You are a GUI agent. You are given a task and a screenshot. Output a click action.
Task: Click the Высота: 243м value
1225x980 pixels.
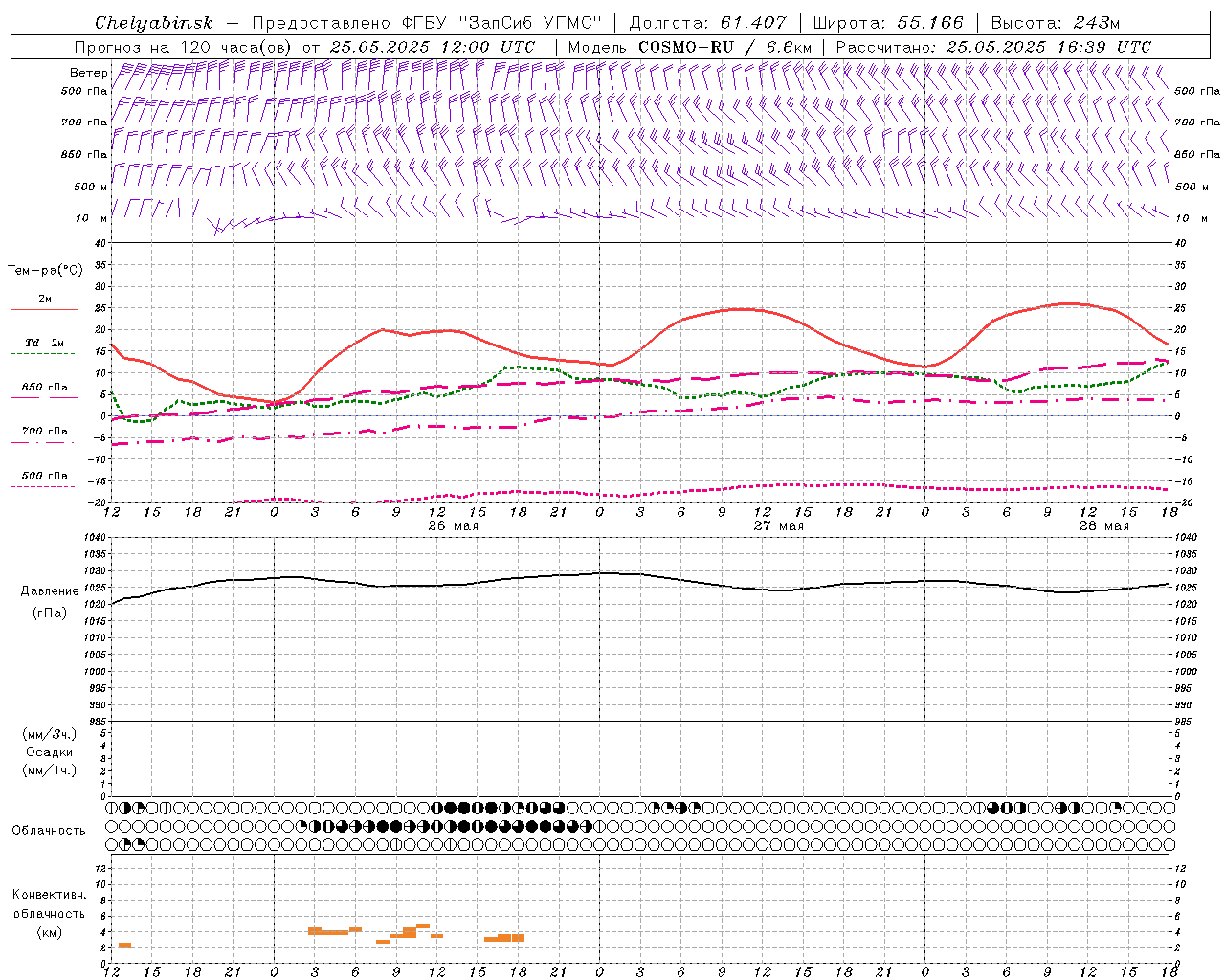click(1056, 23)
